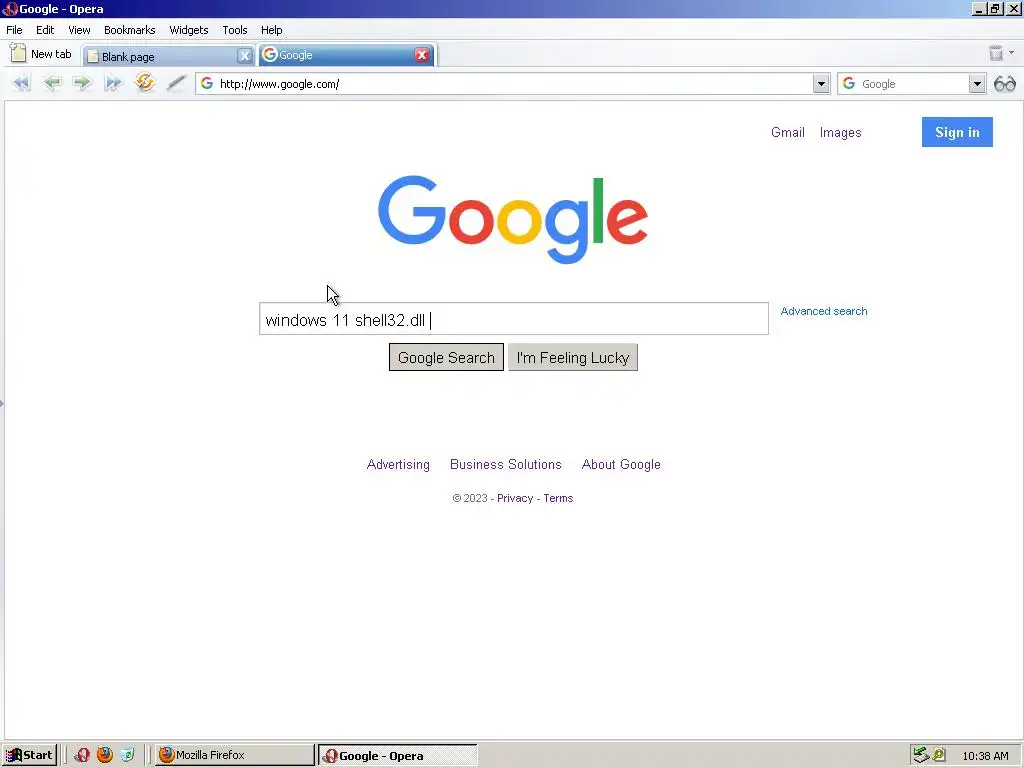Image resolution: width=1024 pixels, height=768 pixels.
Task: Click the glasses icon in the toolbar
Action: tap(1004, 84)
